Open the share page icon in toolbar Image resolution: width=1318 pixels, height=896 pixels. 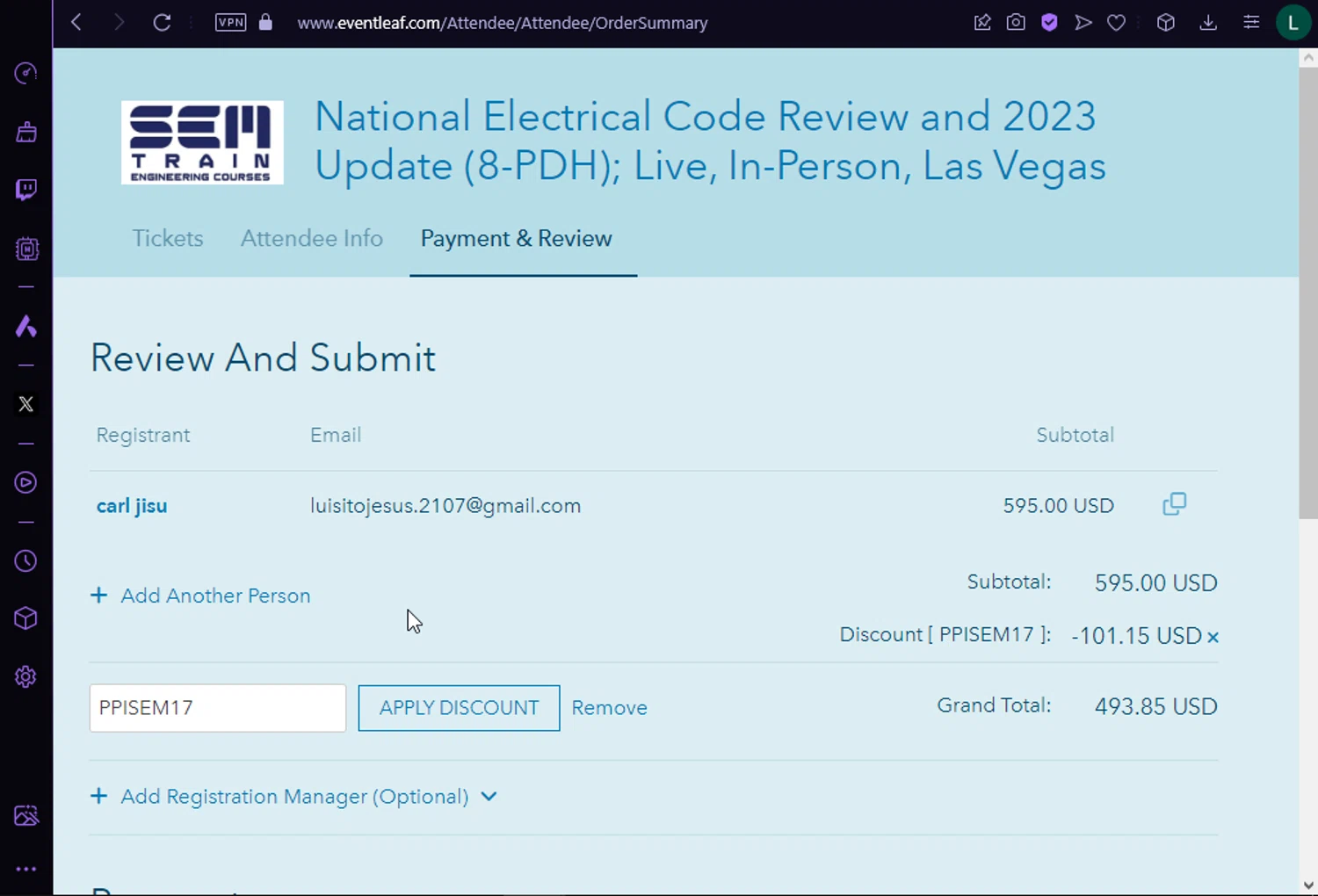(982, 22)
